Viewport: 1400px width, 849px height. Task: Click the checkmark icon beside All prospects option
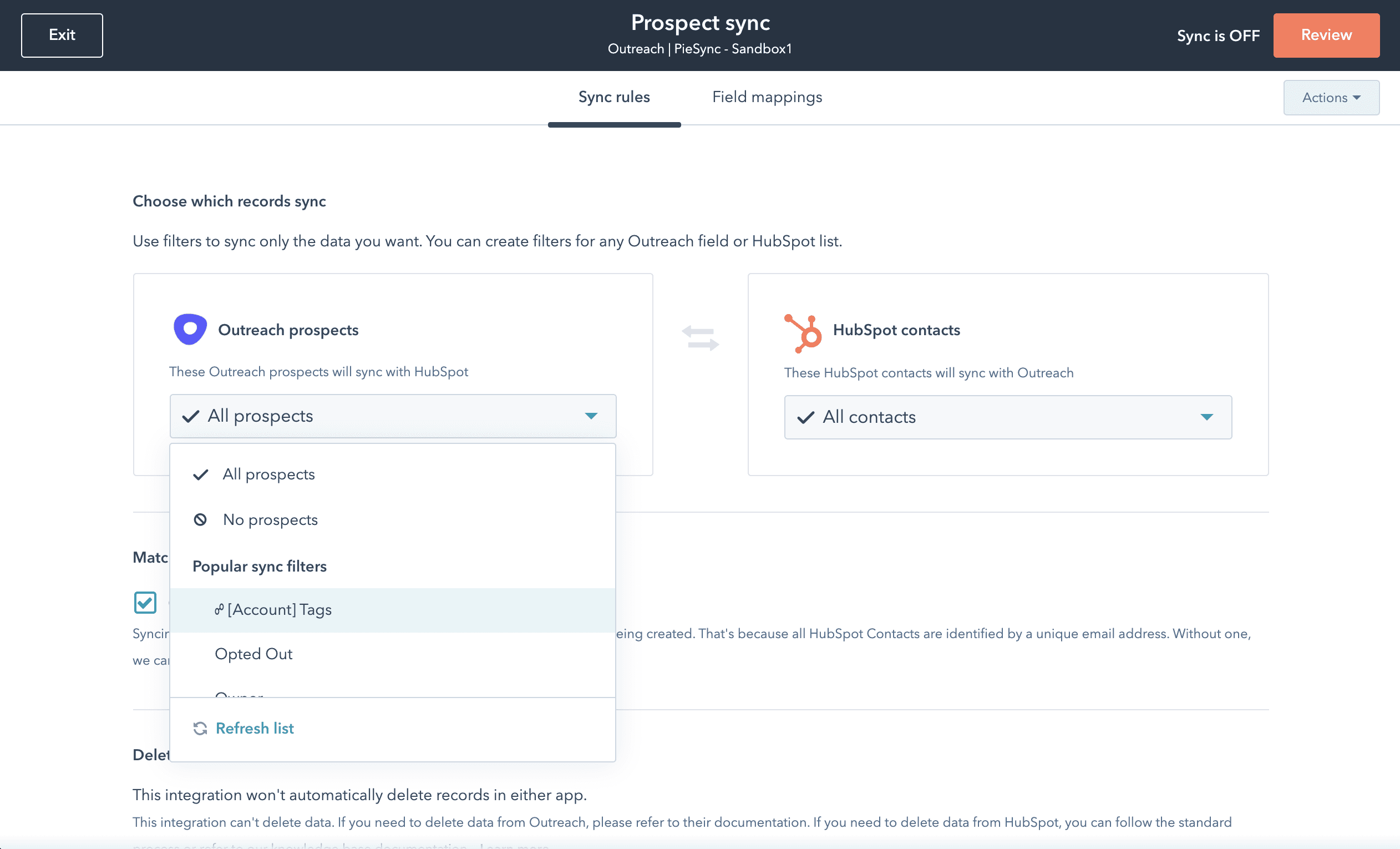(201, 474)
